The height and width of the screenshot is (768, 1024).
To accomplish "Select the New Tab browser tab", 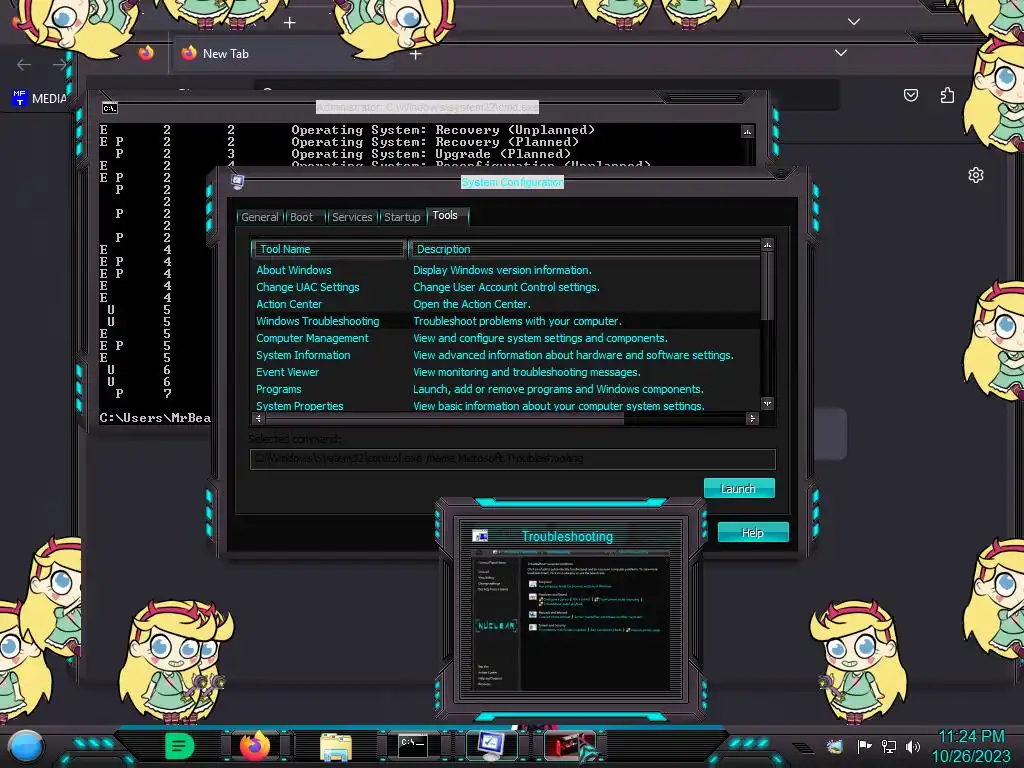I will tap(281, 54).
